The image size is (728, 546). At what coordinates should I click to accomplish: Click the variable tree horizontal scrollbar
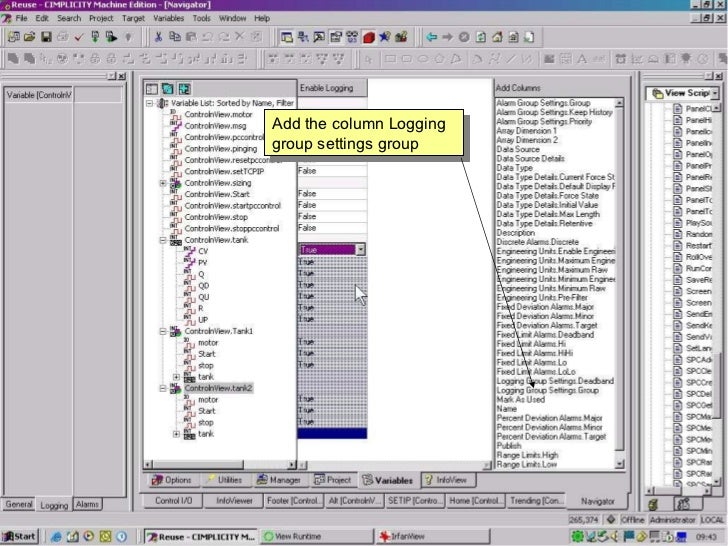220,464
